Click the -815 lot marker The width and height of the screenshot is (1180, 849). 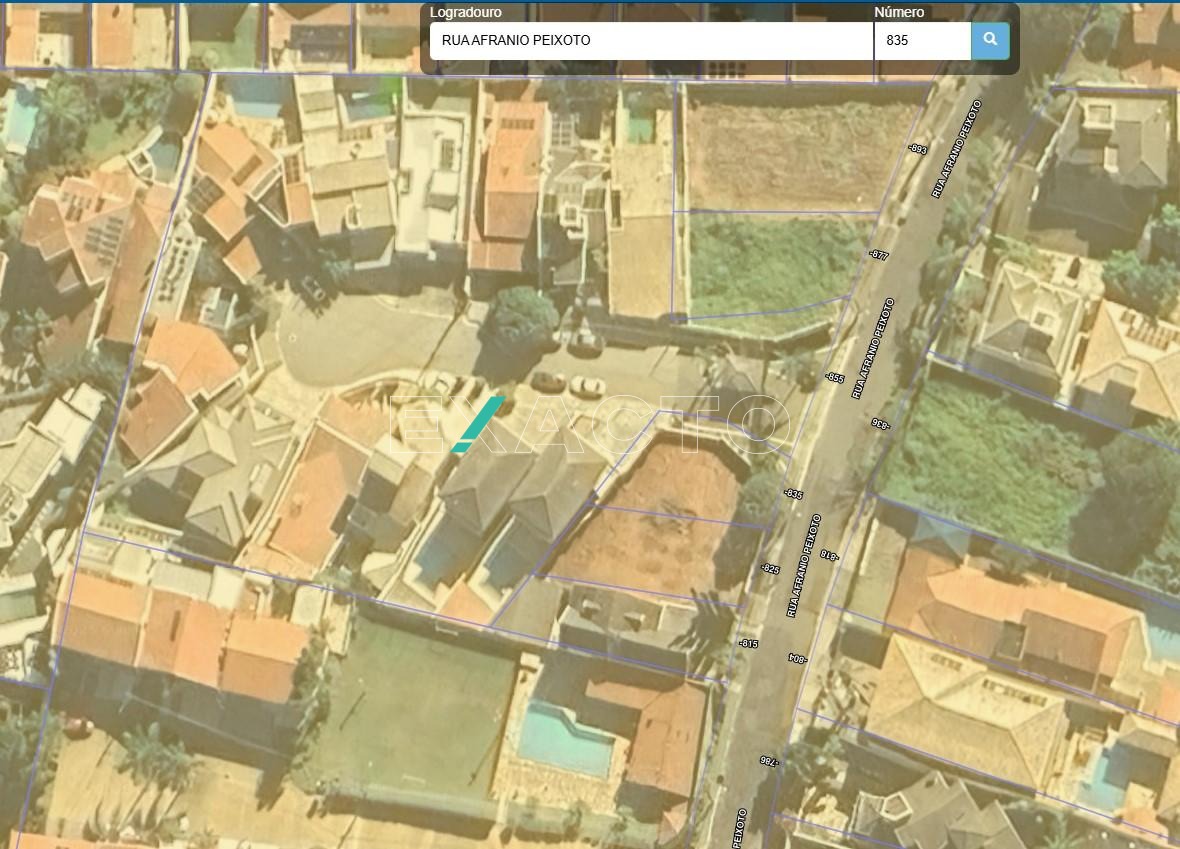coord(748,643)
